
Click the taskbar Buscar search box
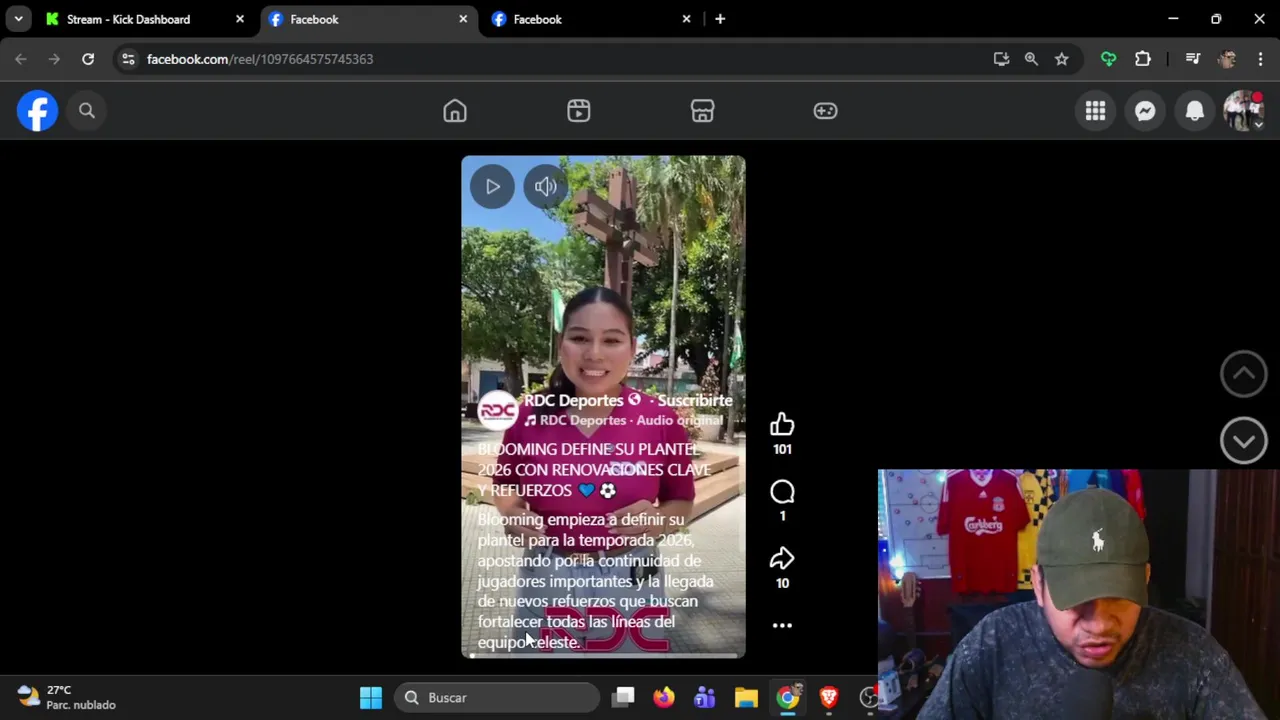497,697
